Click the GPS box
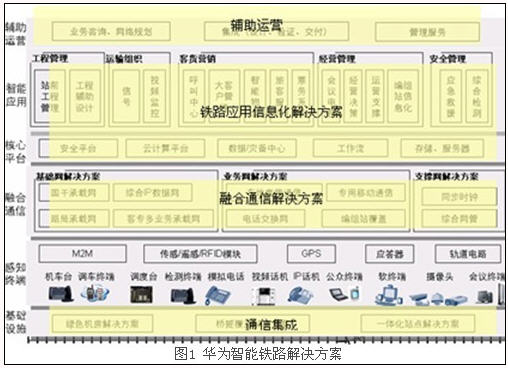 pyautogui.click(x=311, y=254)
